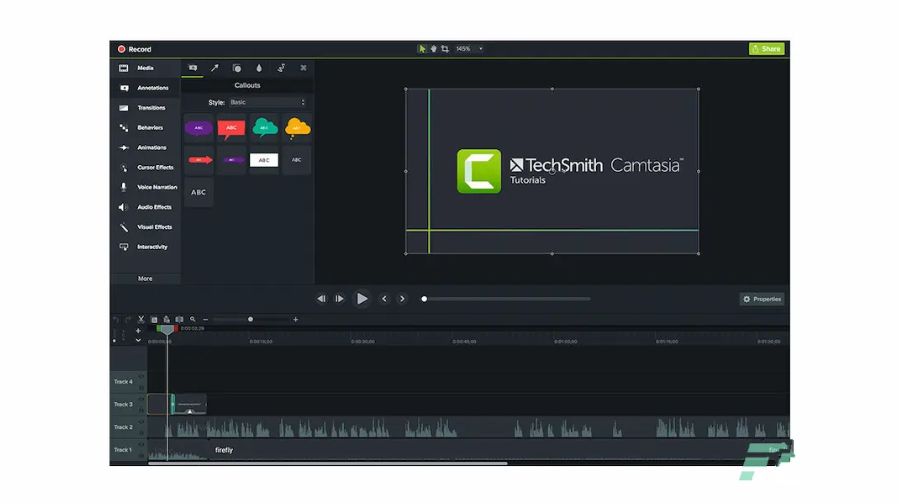Click the timeline Copy icon
Viewport: 899px width, 504px height.
pyautogui.click(x=154, y=319)
